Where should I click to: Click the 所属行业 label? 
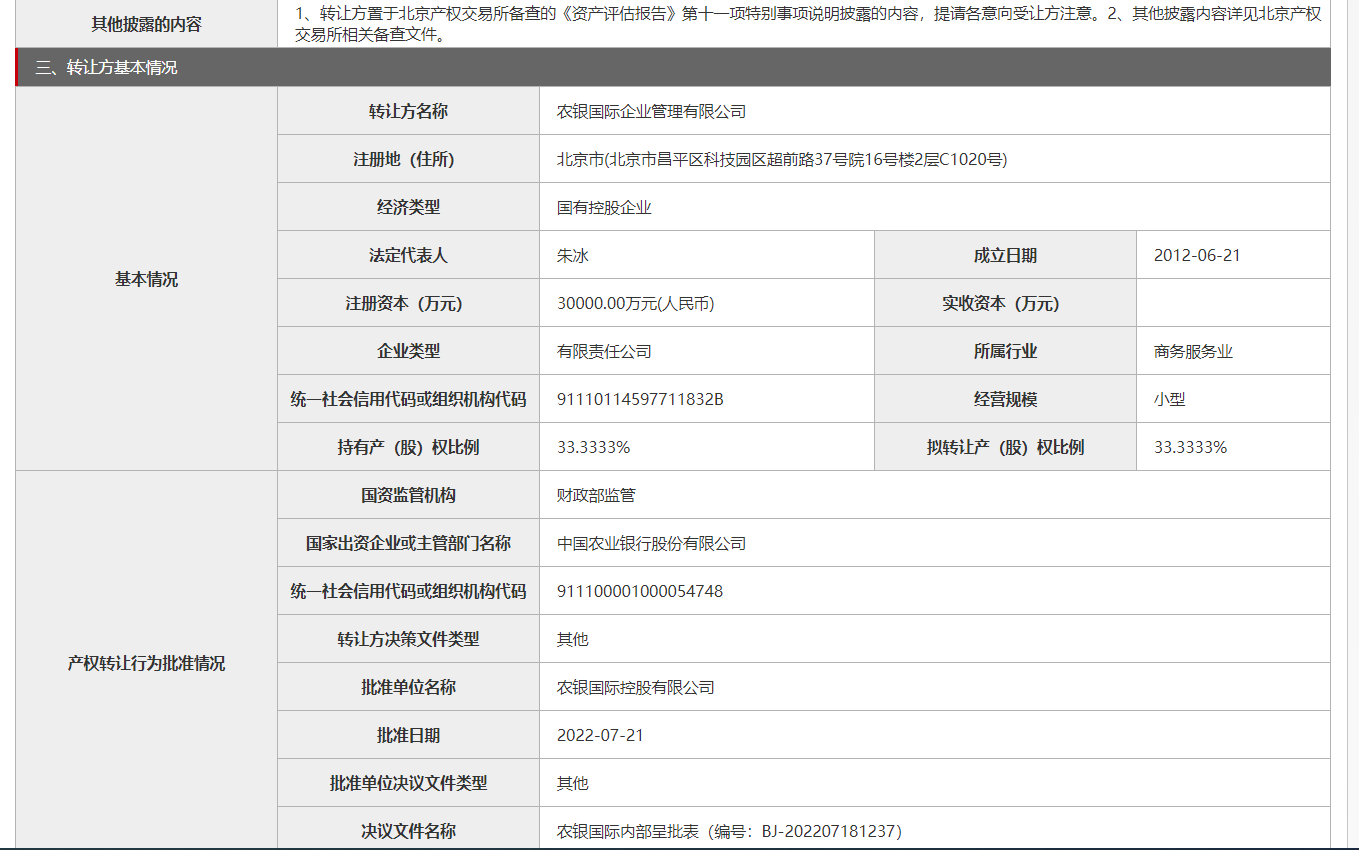pyautogui.click(x=1005, y=352)
